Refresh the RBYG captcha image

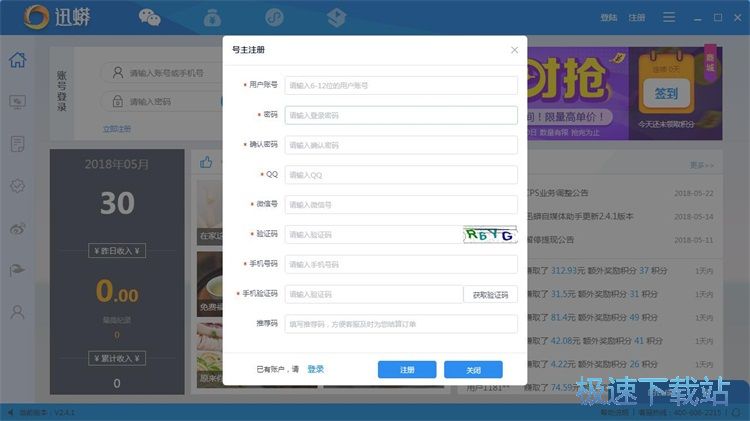pyautogui.click(x=490, y=234)
